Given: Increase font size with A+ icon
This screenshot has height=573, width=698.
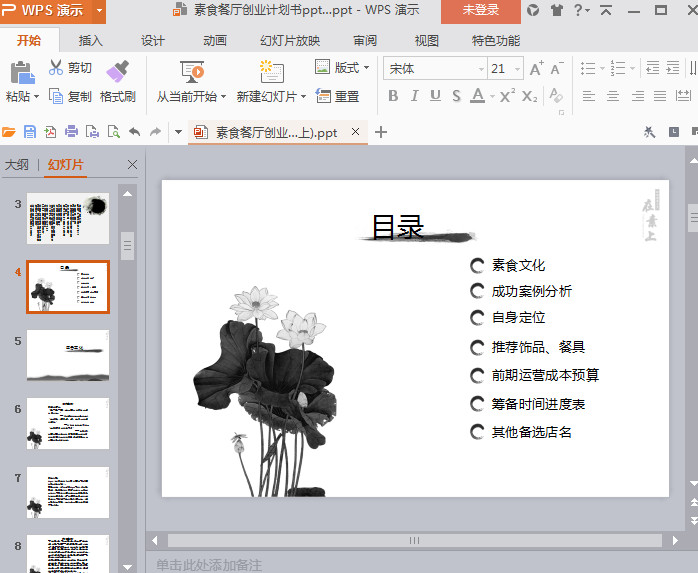Looking at the screenshot, I should (x=537, y=69).
